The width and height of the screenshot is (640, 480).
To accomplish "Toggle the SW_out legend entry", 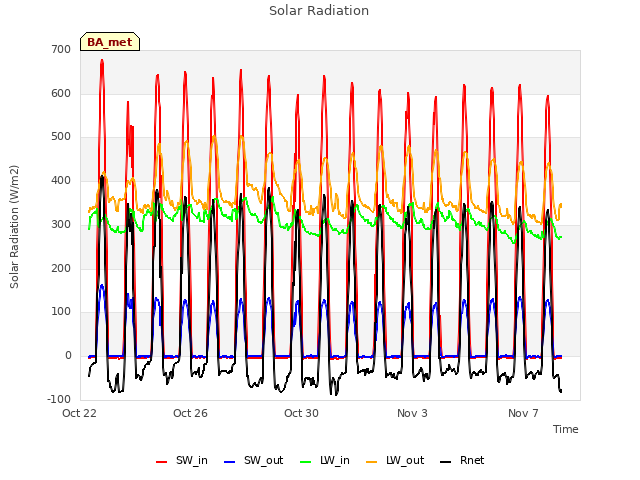I will point(254,460).
